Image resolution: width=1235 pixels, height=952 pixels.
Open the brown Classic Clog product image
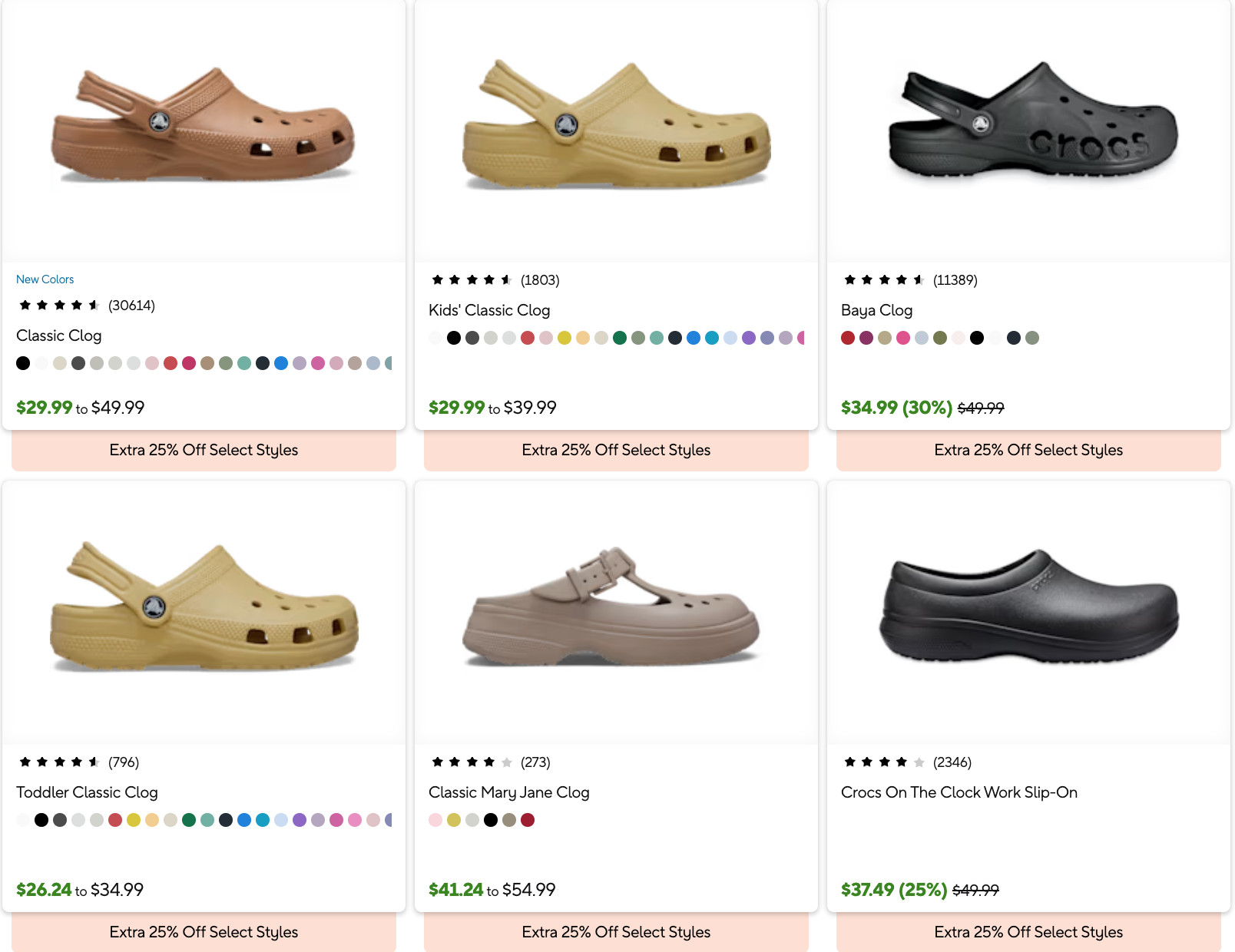click(204, 127)
